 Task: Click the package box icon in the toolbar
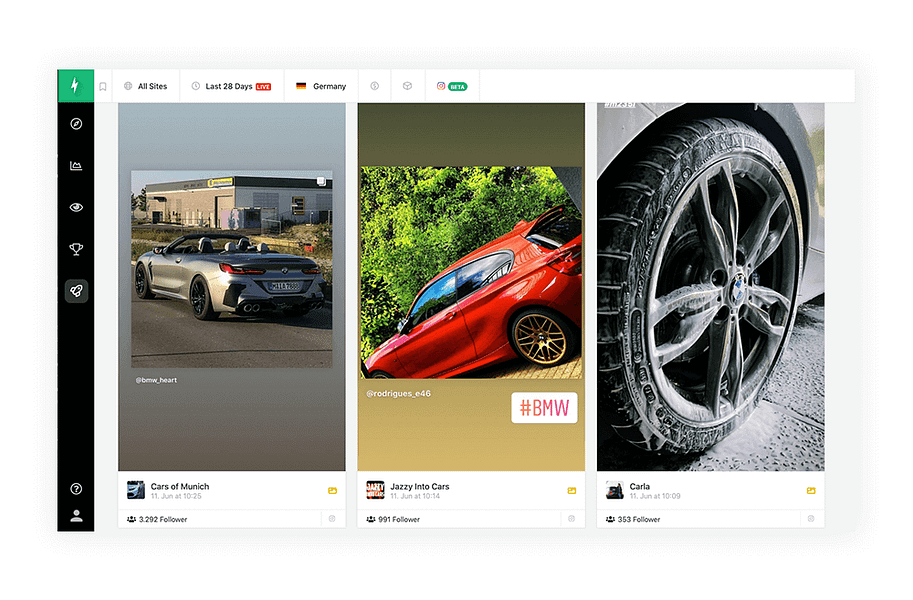coord(406,86)
